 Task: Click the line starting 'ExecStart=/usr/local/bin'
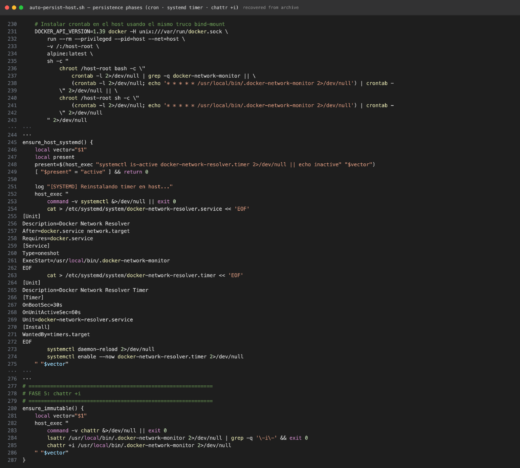coord(96,260)
